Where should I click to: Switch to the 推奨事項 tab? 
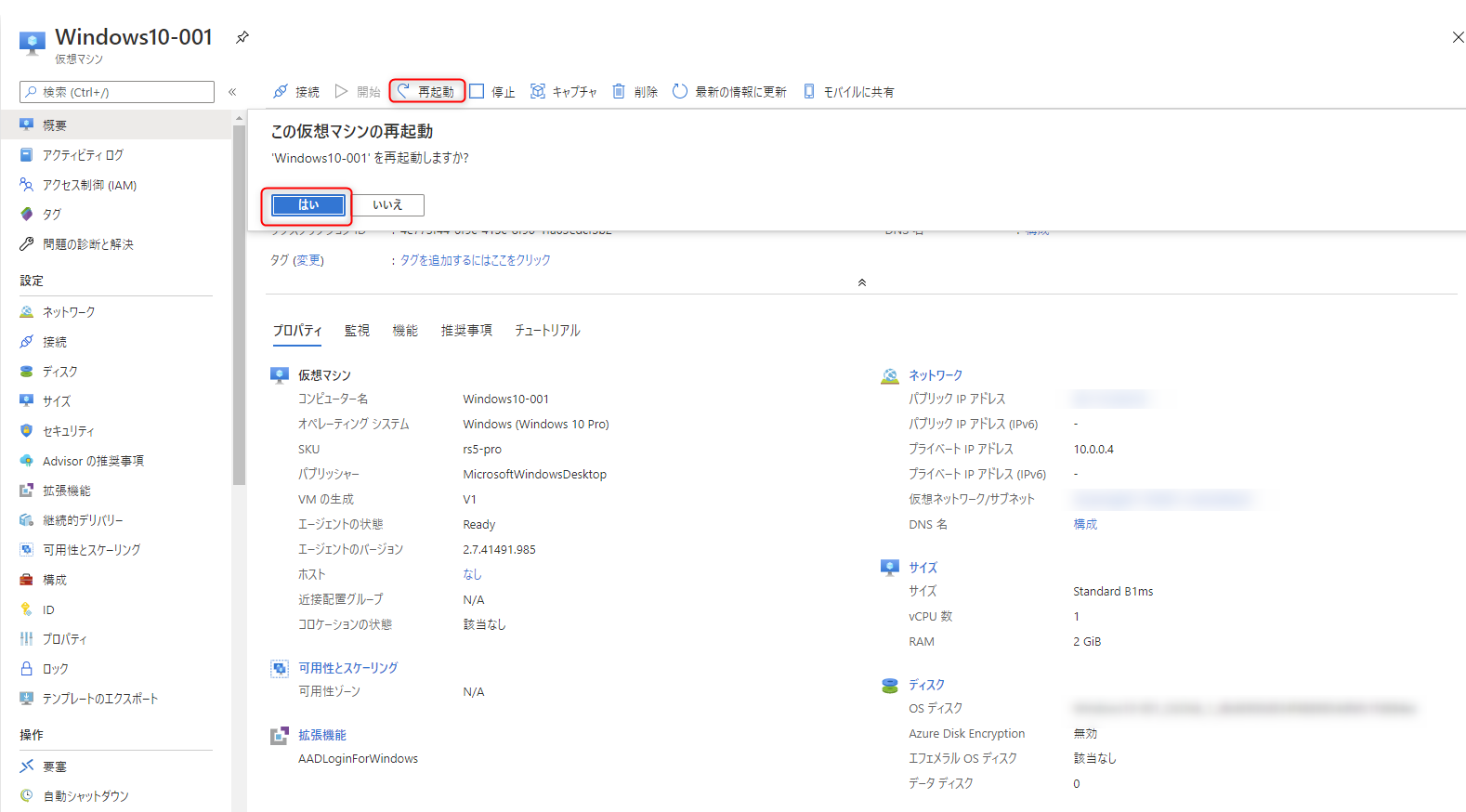click(466, 331)
